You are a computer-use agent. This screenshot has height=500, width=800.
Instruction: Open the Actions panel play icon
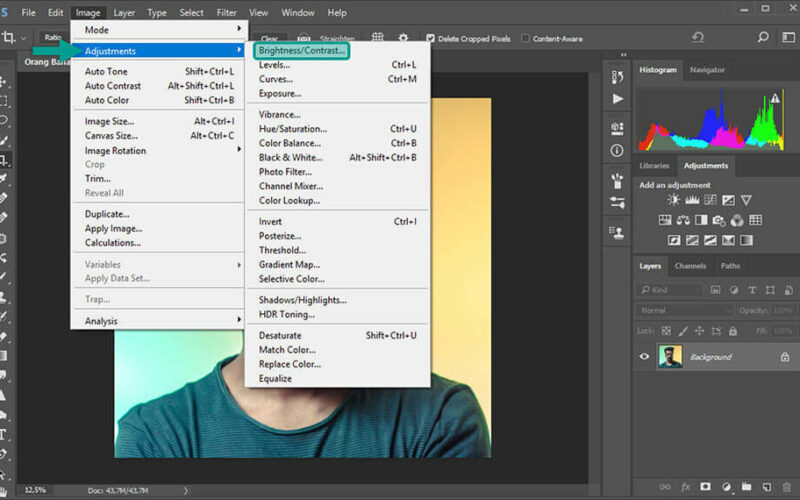(x=617, y=98)
